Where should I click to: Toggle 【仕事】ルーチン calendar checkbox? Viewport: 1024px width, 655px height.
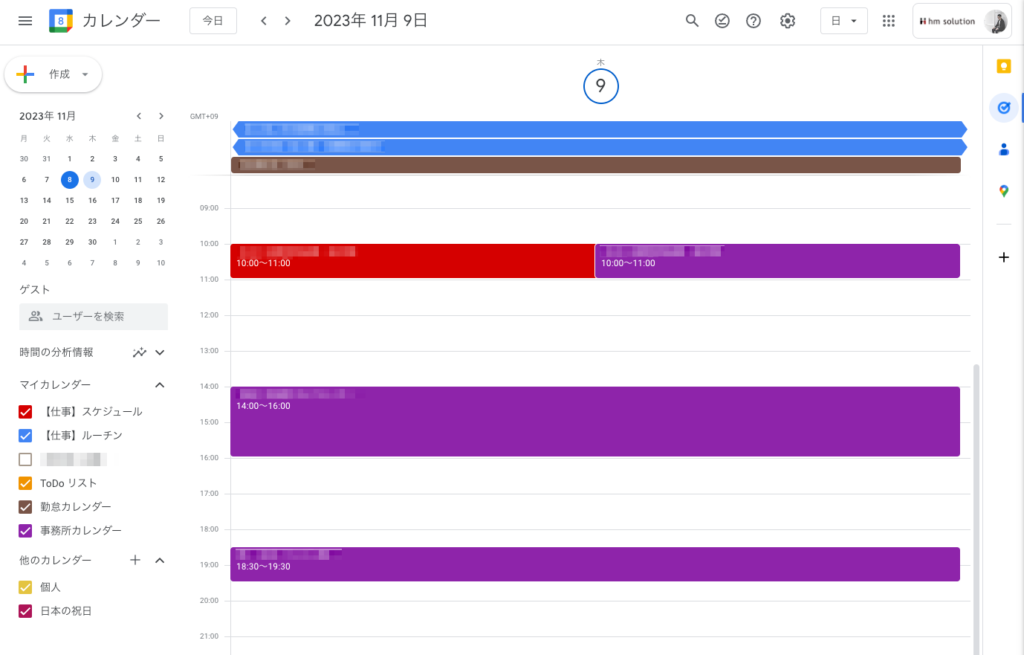pyautogui.click(x=25, y=436)
